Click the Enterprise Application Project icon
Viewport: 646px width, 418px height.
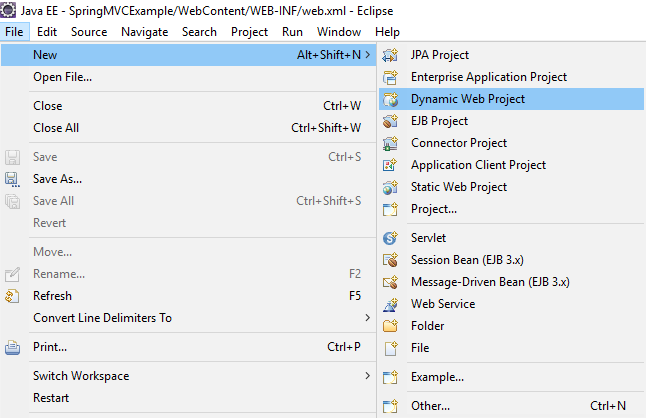tap(390, 77)
